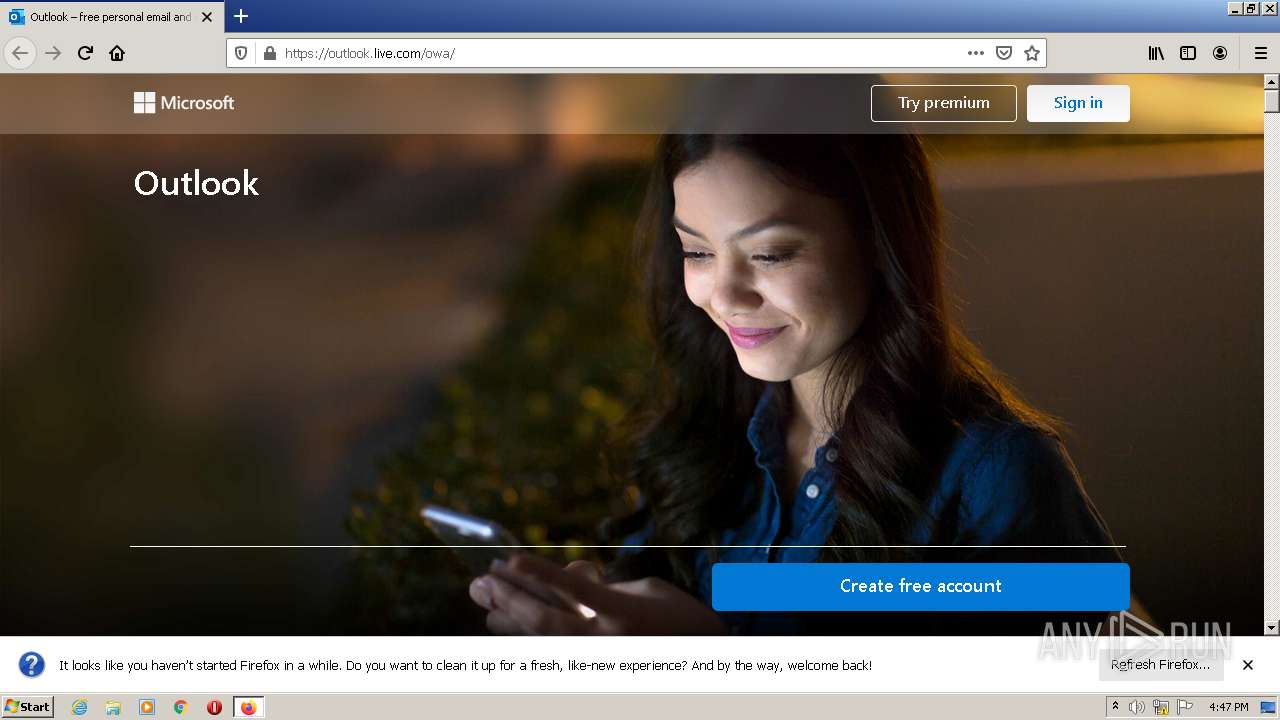
Task: Click page scrollbar up arrow
Action: coord(1272,82)
